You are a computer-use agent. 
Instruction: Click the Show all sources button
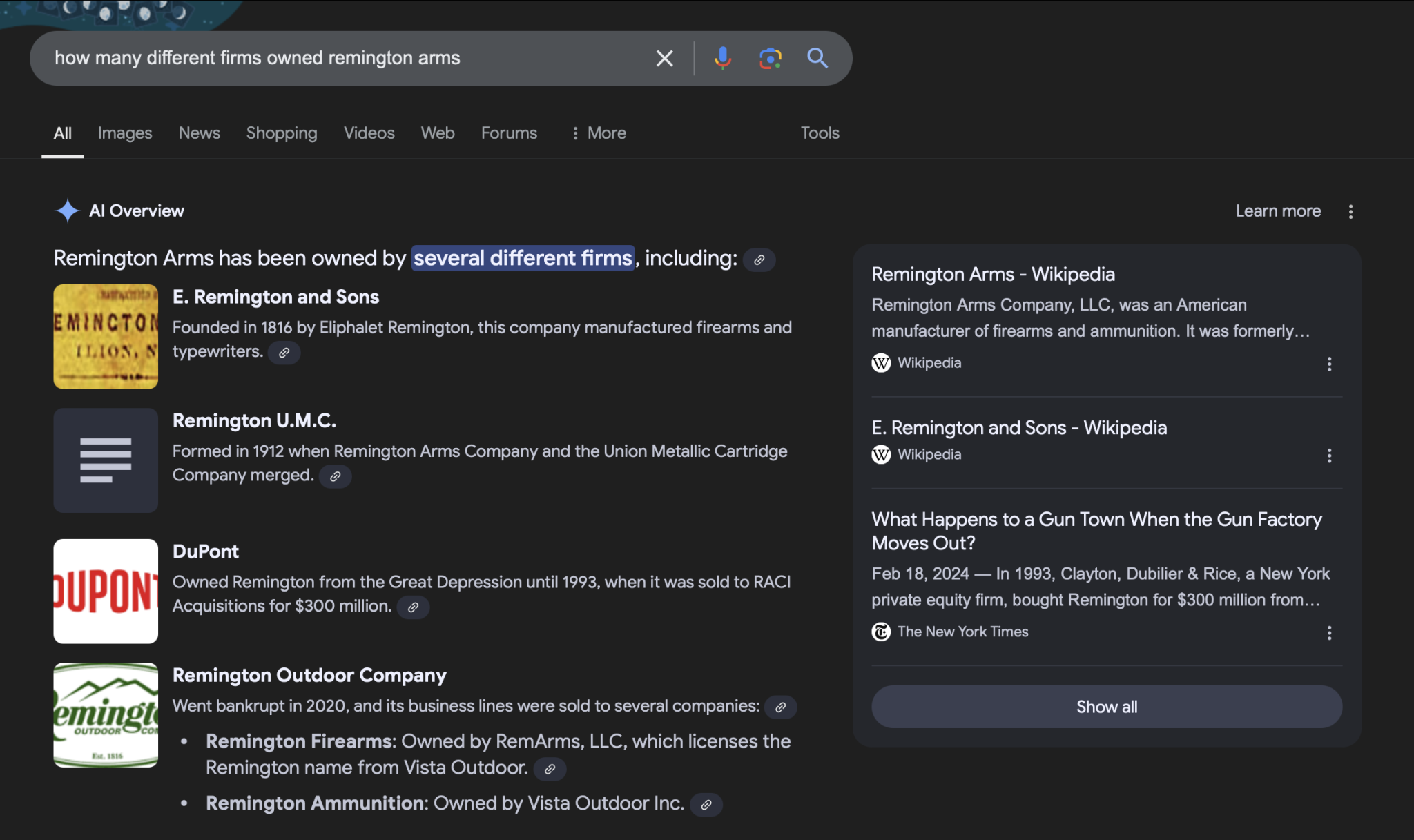[1107, 707]
